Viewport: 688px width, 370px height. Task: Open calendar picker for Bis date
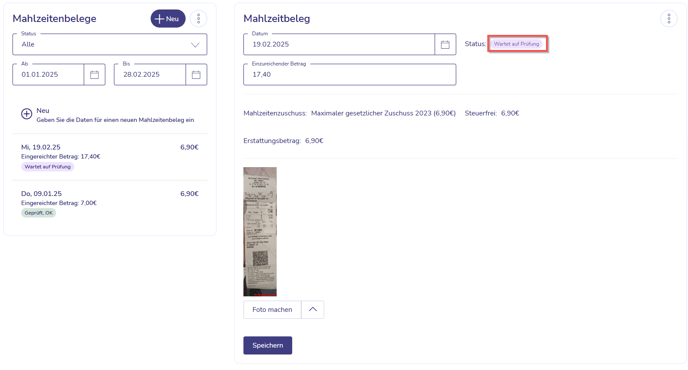click(x=196, y=75)
